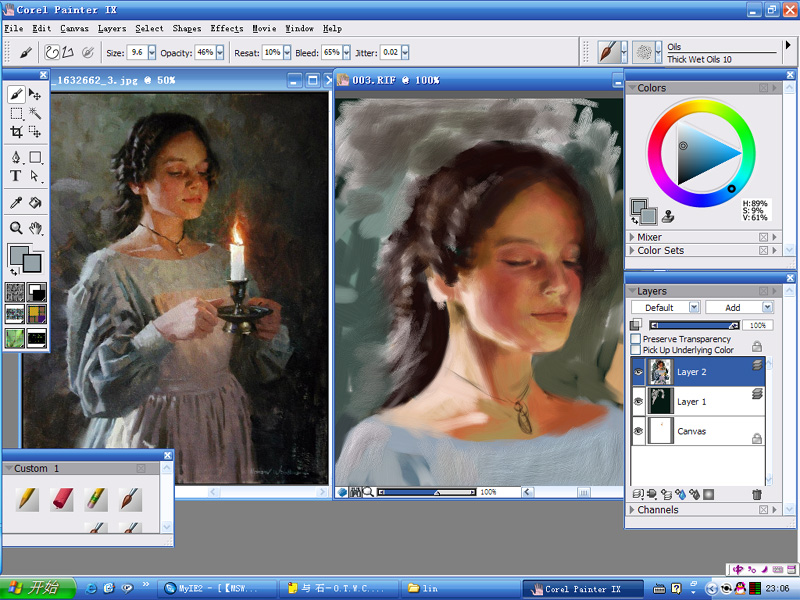Activate the Magnifier tool

pos(16,228)
